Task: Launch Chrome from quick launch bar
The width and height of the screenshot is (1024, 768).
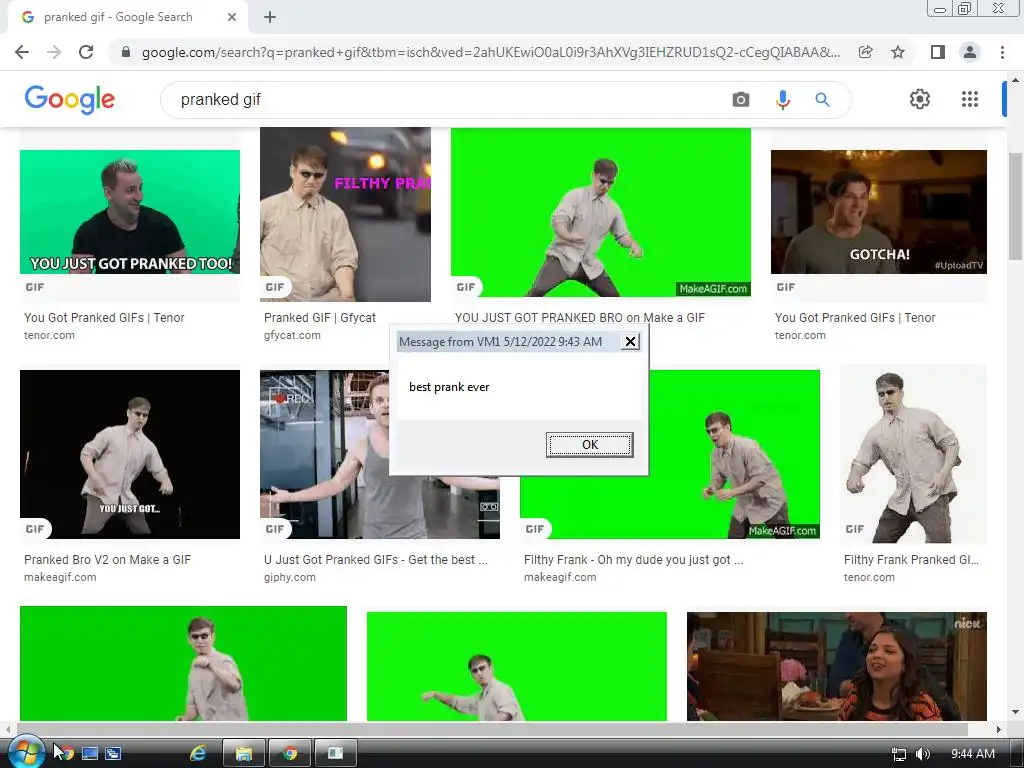Action: click(65, 754)
